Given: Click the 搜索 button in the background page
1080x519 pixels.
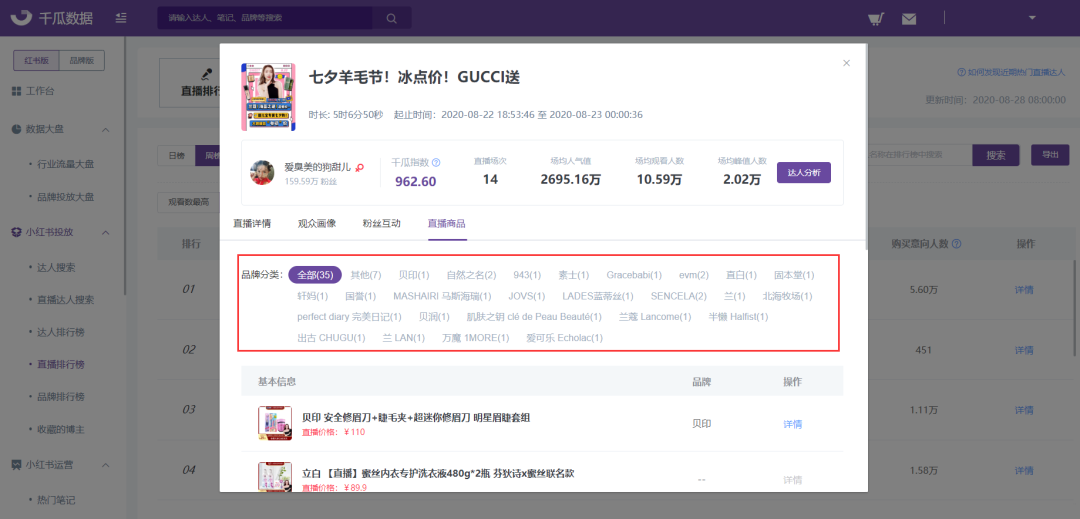Looking at the screenshot, I should click(996, 155).
